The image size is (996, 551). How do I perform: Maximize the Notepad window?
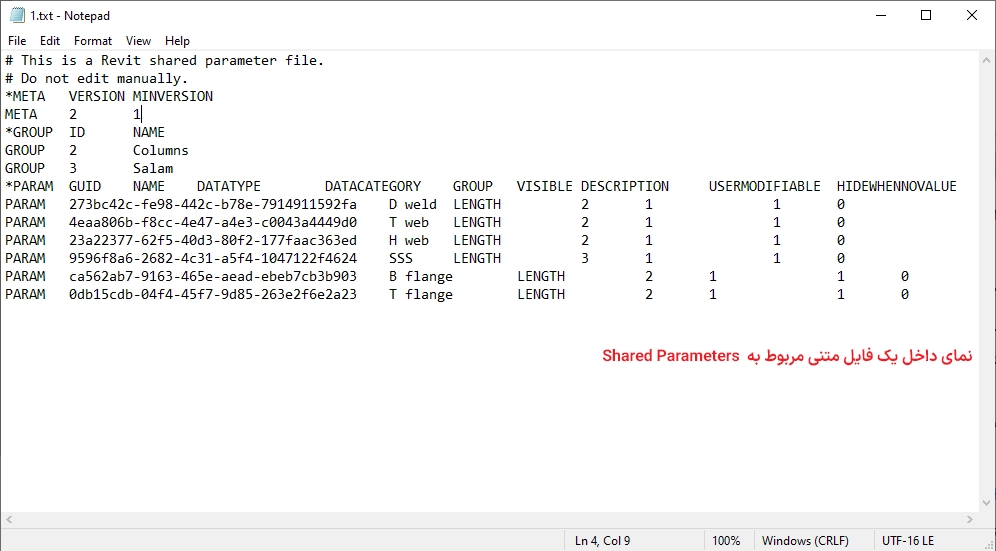click(926, 15)
